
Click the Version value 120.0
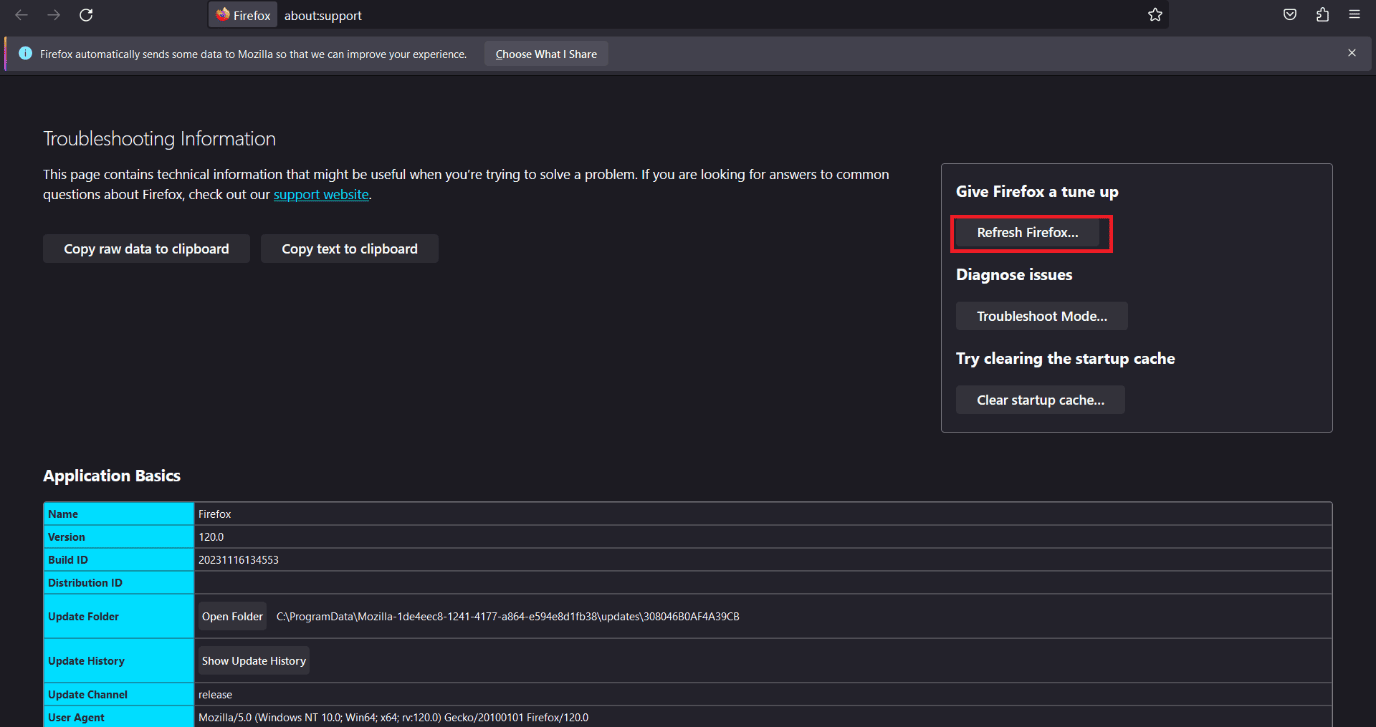(211, 537)
